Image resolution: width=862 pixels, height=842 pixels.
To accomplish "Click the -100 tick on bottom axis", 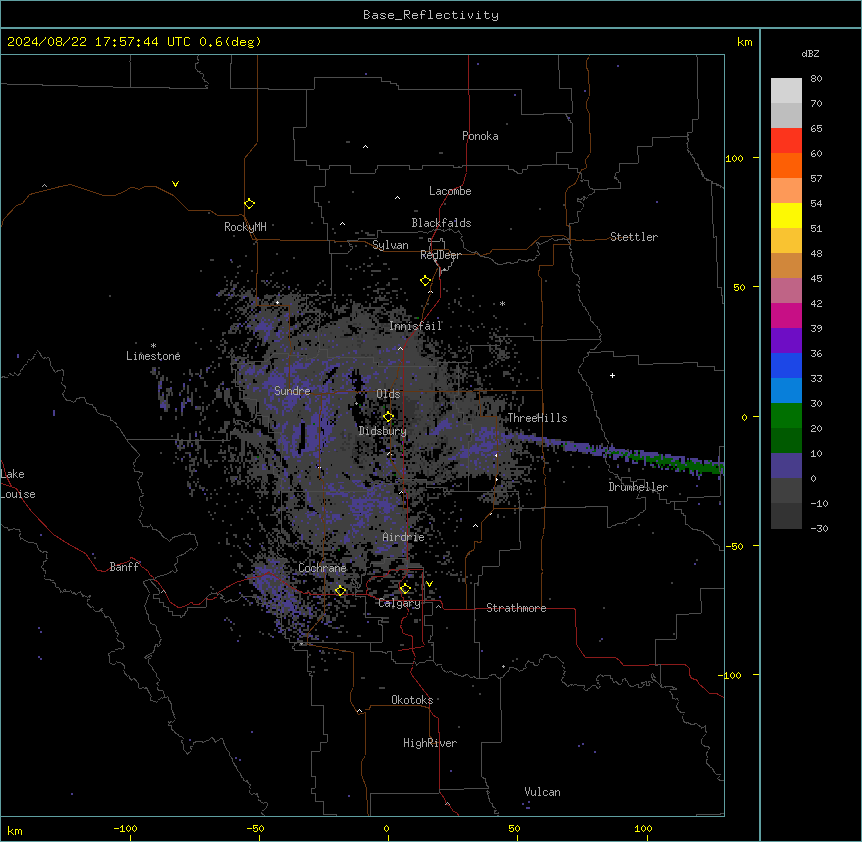I will click(125, 828).
